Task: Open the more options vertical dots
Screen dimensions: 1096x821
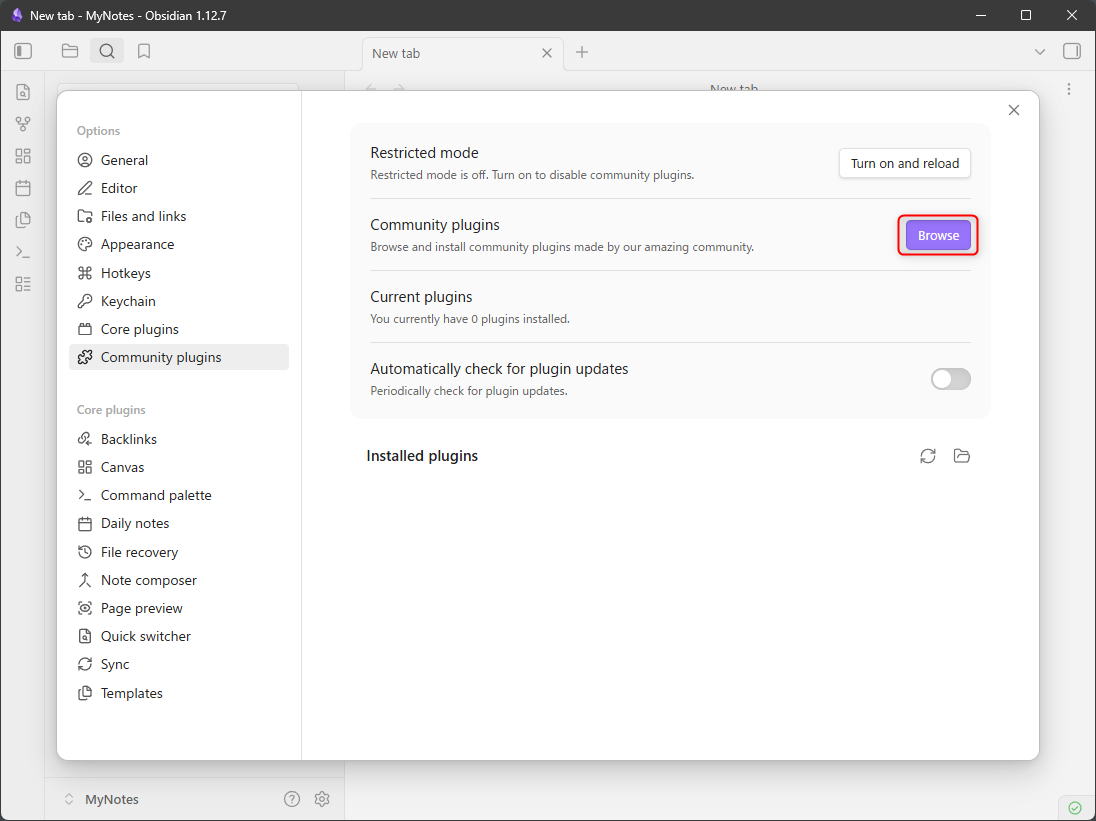Action: point(1069,89)
